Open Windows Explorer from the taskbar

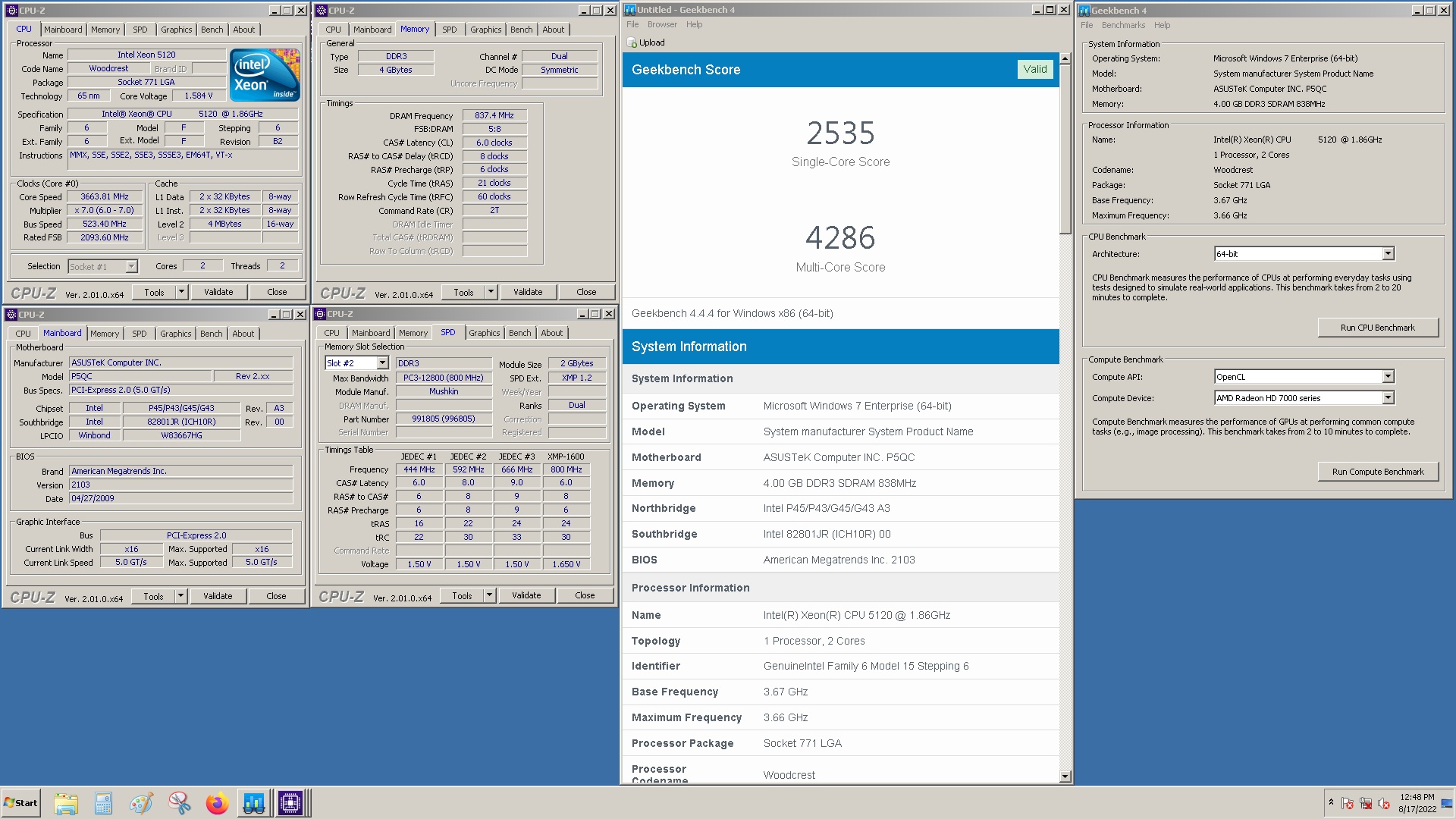(x=66, y=803)
